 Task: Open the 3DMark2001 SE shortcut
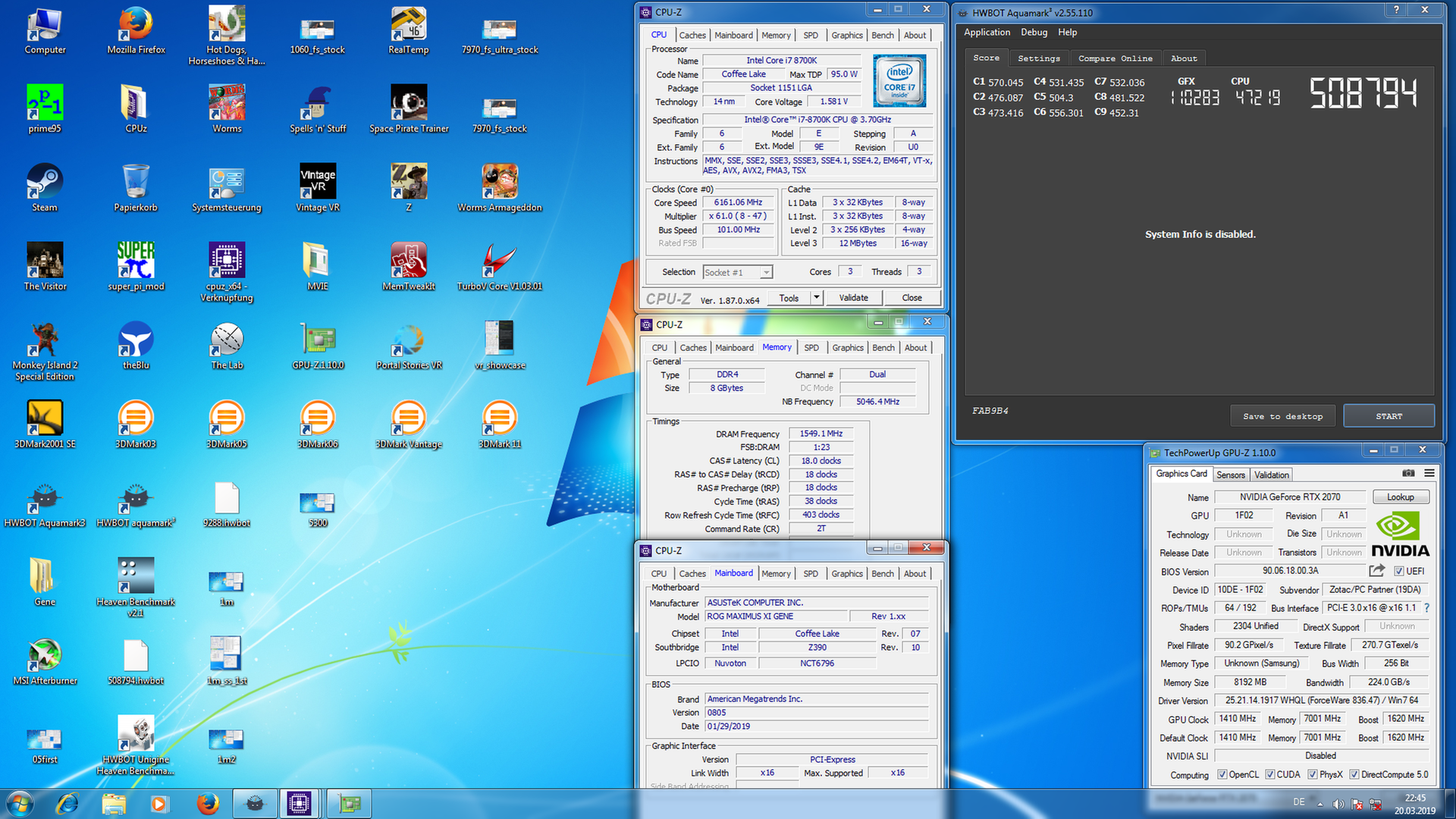tap(45, 425)
